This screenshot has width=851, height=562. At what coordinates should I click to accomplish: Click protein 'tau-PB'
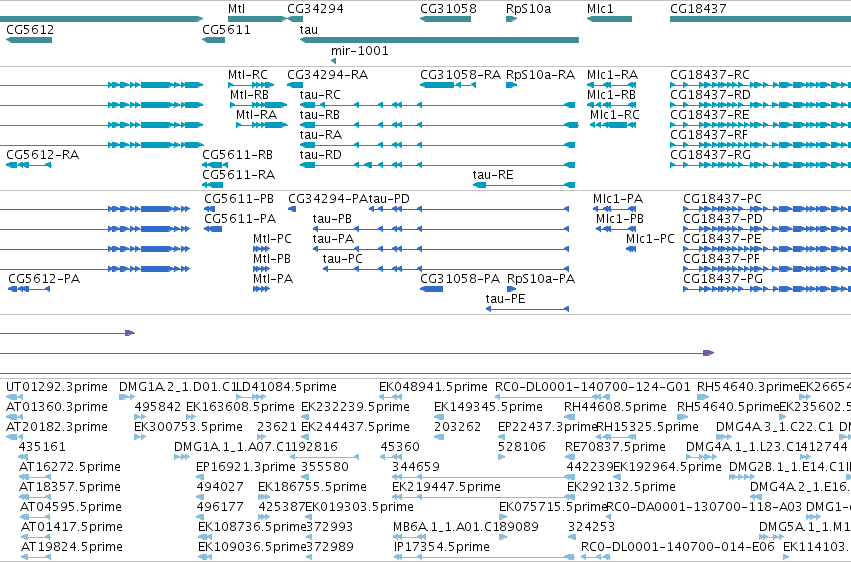pos(332,219)
